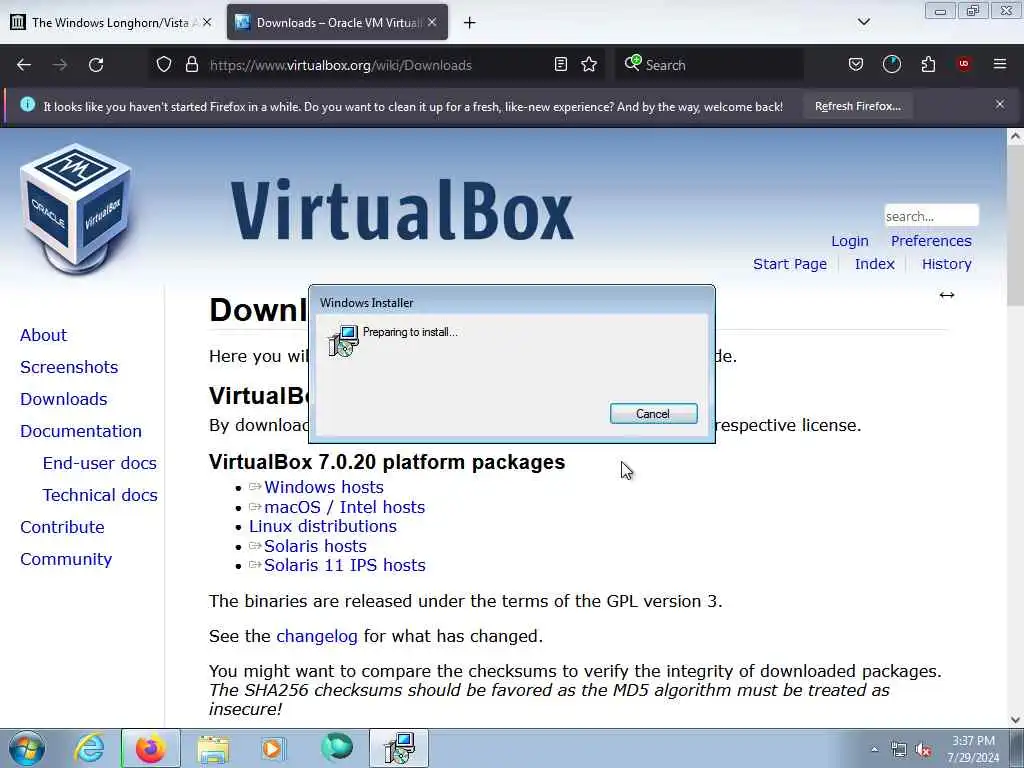Reload the page with refresh icon
This screenshot has width=1024, height=768.
pos(96,65)
